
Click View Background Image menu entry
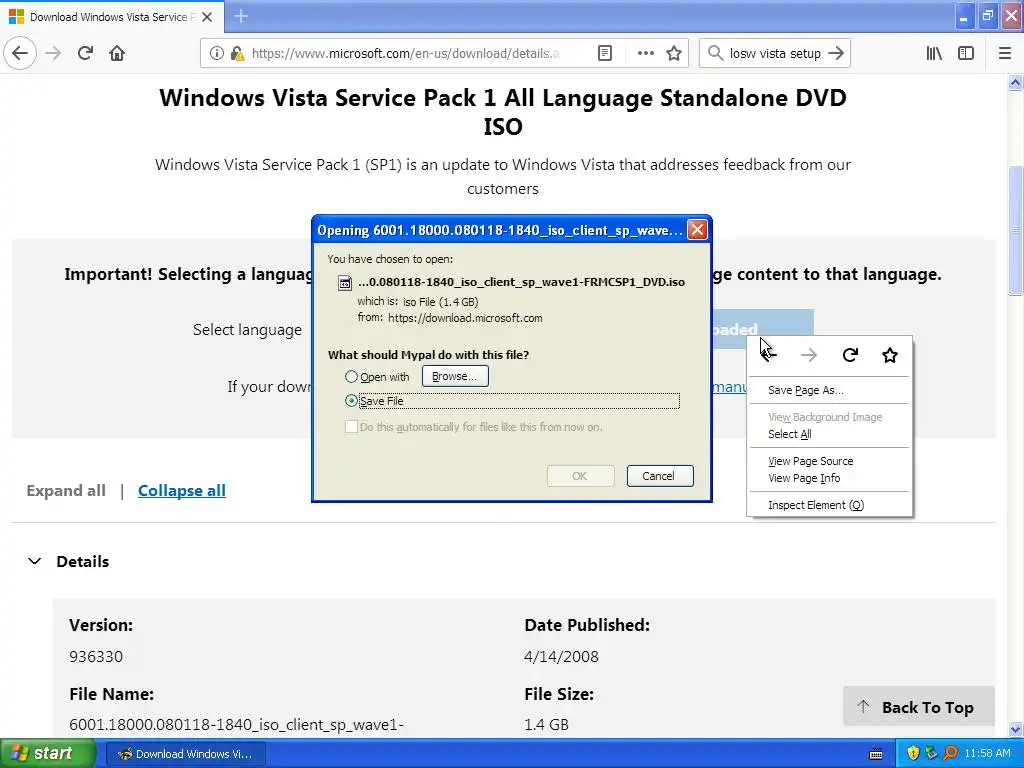(x=829, y=417)
